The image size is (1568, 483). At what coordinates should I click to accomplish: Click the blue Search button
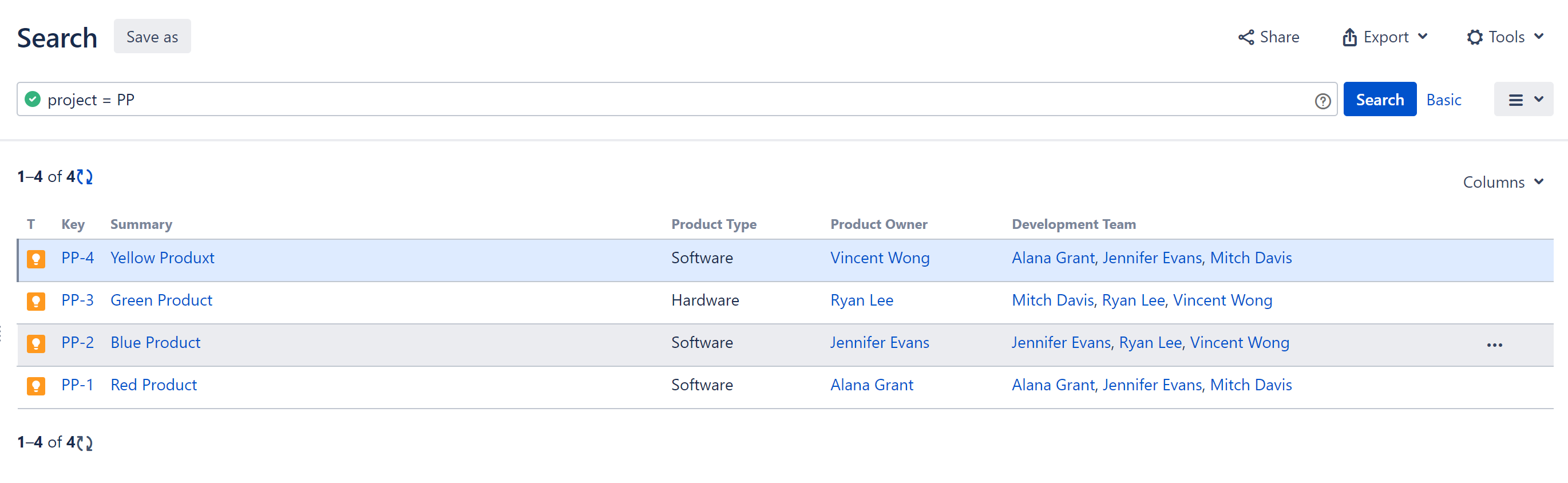[x=1379, y=100]
